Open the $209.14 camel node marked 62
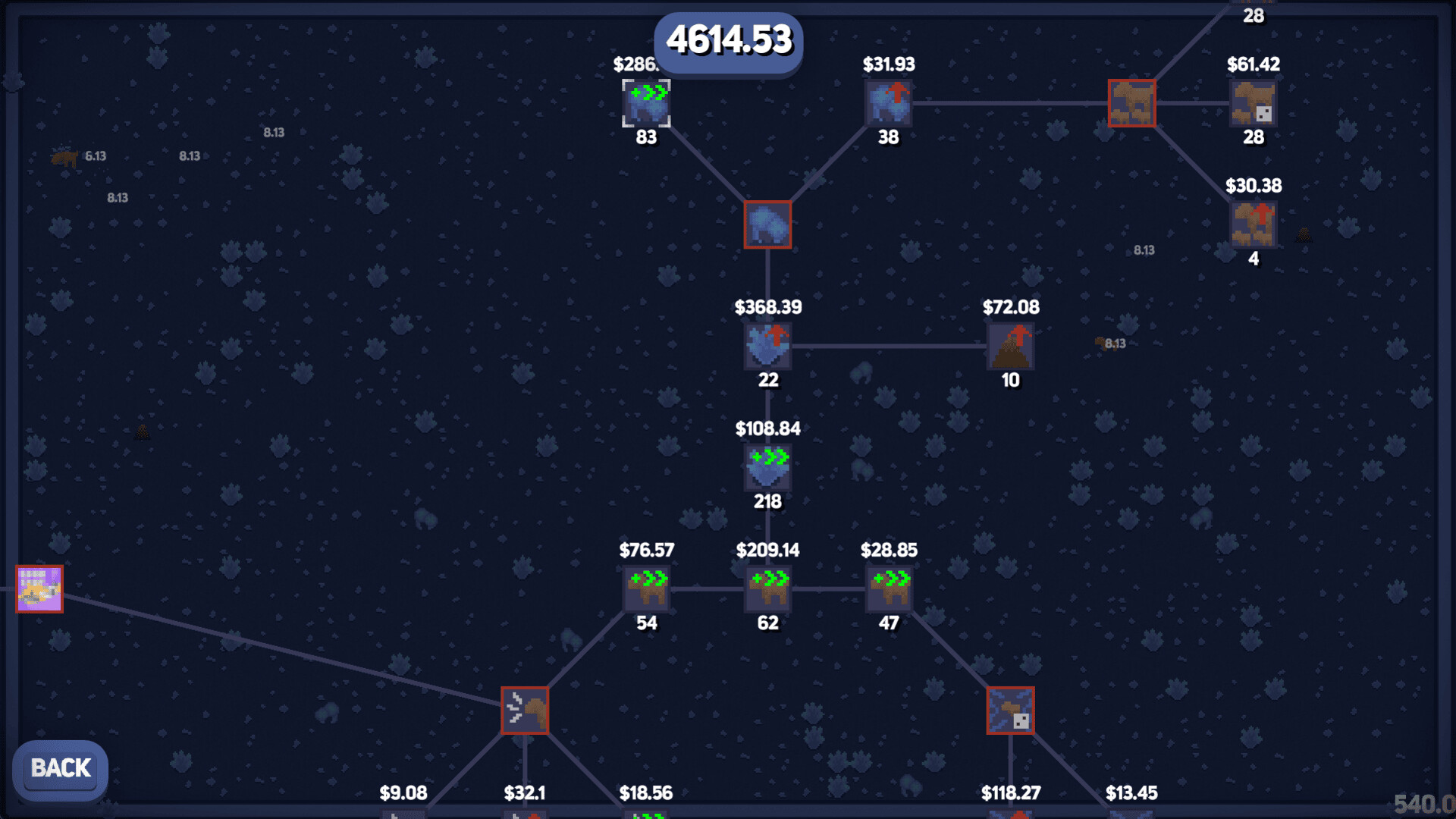The width and height of the screenshot is (1456, 819). [767, 588]
